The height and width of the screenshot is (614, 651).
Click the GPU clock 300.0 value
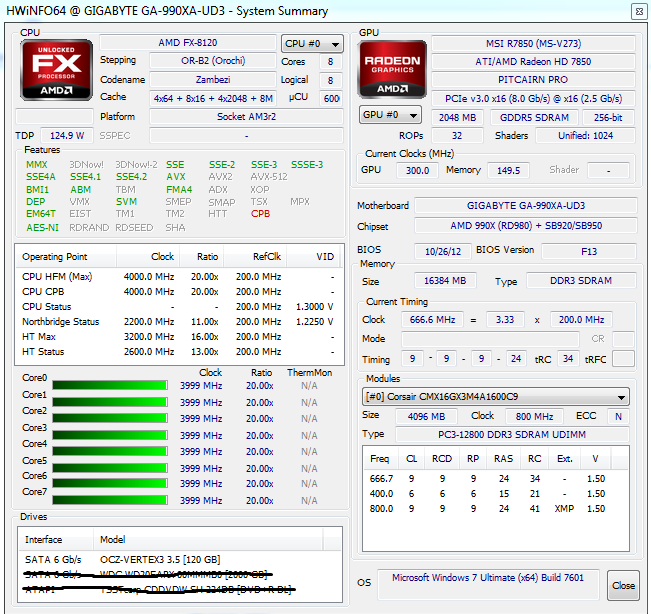pos(417,170)
